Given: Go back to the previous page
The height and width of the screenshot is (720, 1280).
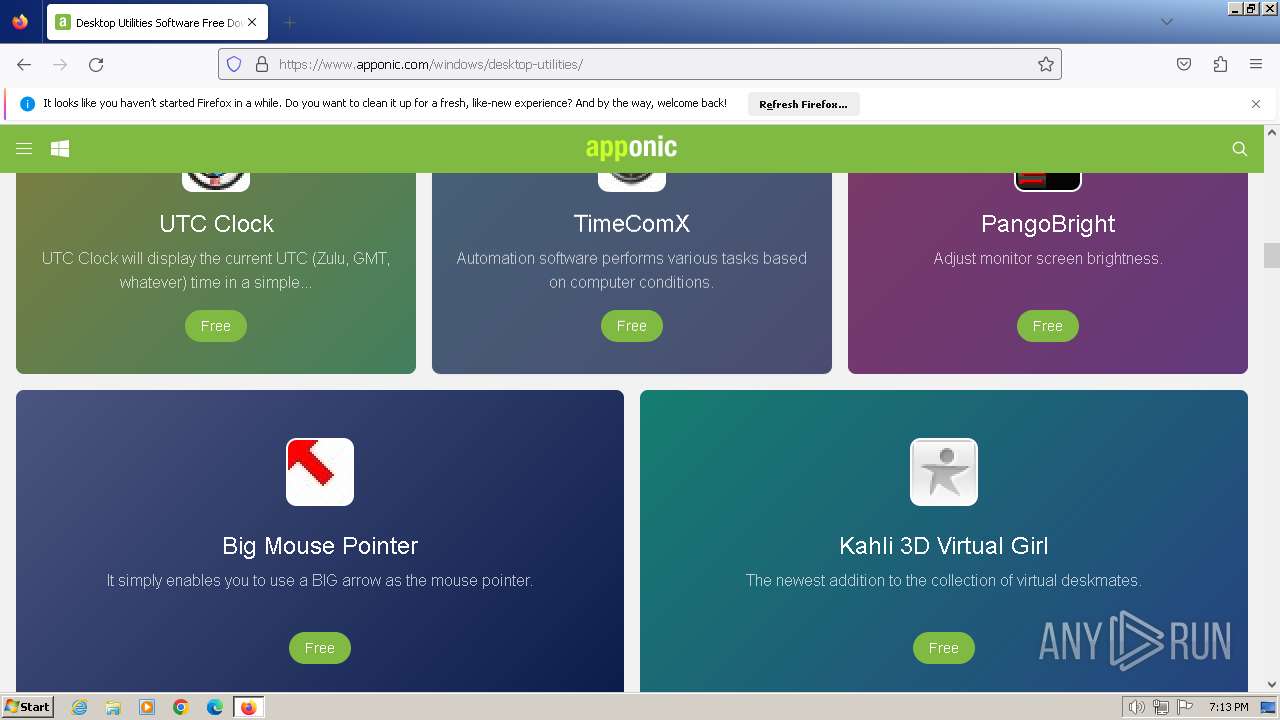Looking at the screenshot, I should [x=24, y=64].
